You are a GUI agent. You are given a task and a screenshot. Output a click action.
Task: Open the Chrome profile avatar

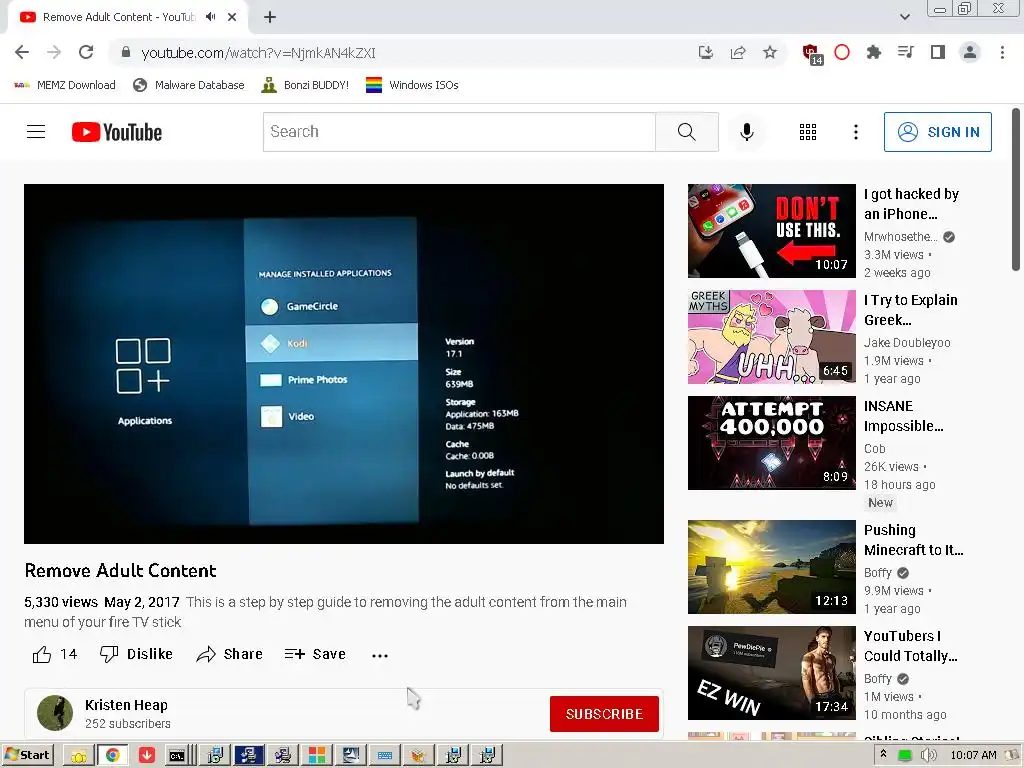(970, 52)
